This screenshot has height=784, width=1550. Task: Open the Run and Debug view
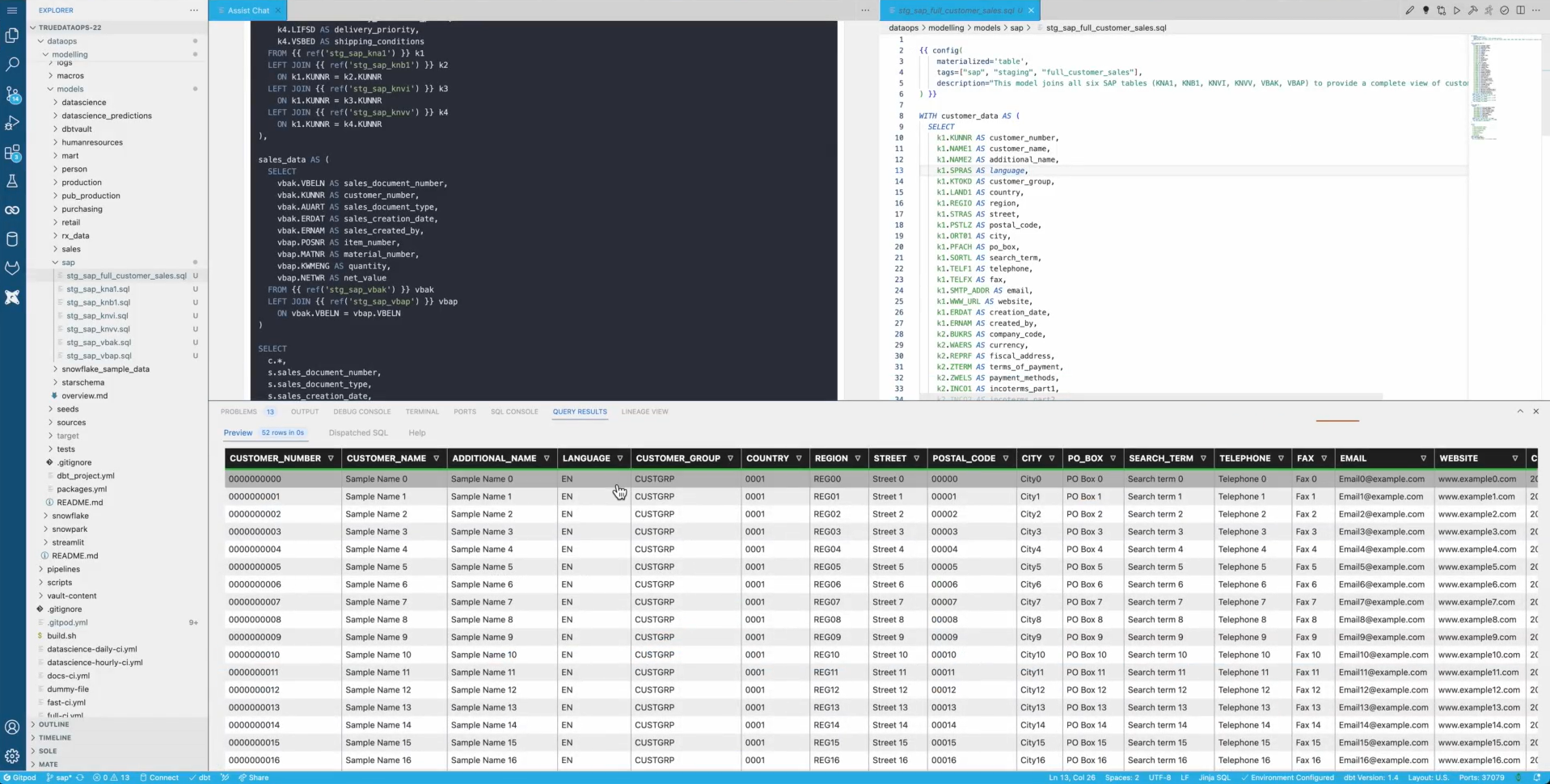click(12, 123)
